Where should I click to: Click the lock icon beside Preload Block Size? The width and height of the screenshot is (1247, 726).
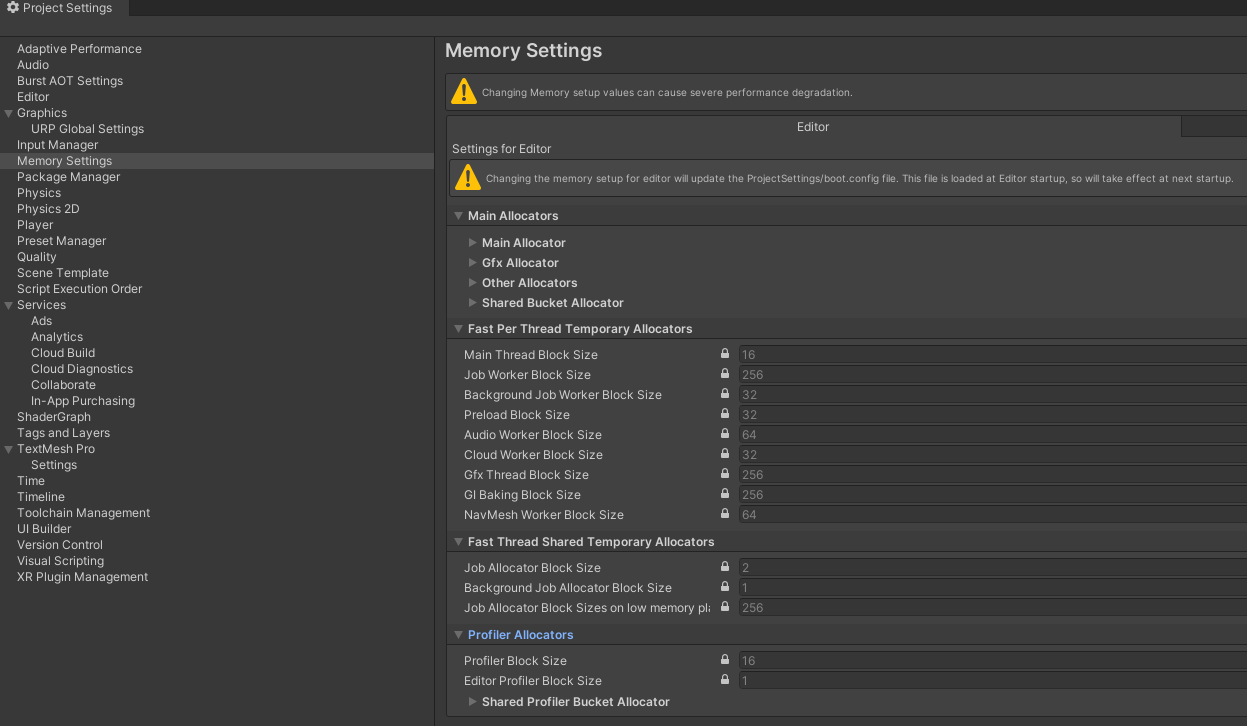tap(724, 413)
